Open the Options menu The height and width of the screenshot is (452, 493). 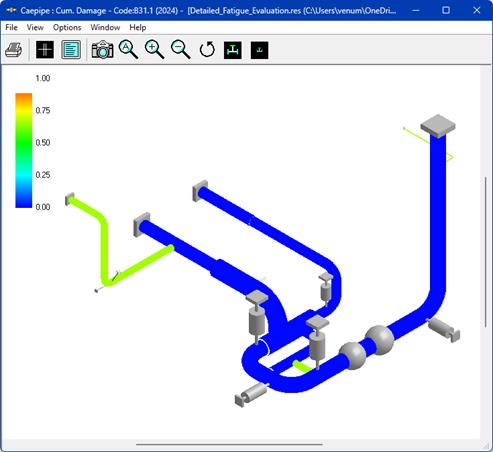(67, 27)
